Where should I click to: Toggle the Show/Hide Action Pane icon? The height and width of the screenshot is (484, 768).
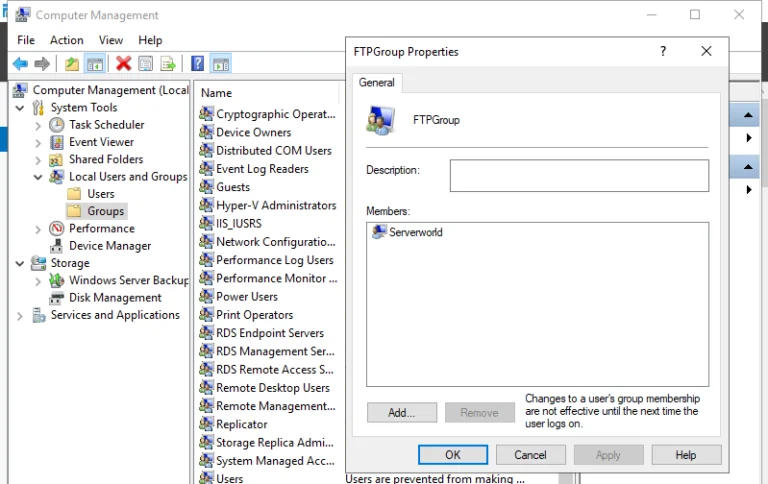click(x=221, y=64)
